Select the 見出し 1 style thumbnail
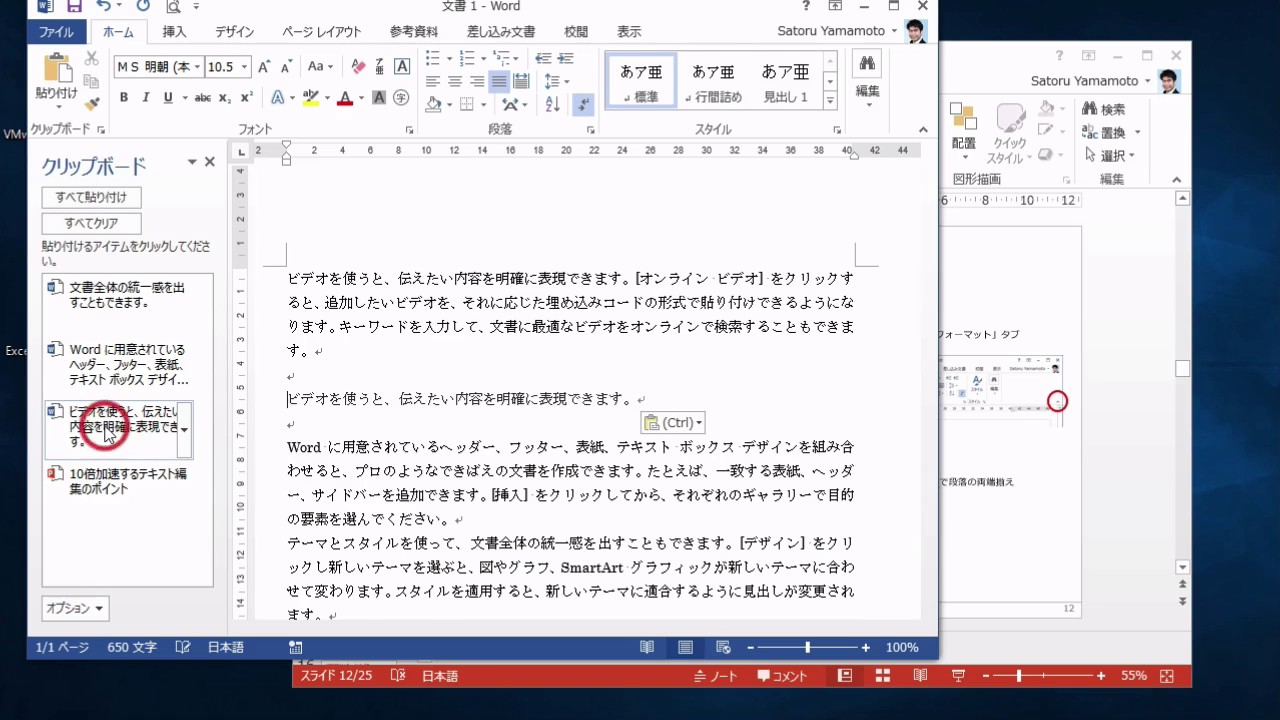 [785, 81]
